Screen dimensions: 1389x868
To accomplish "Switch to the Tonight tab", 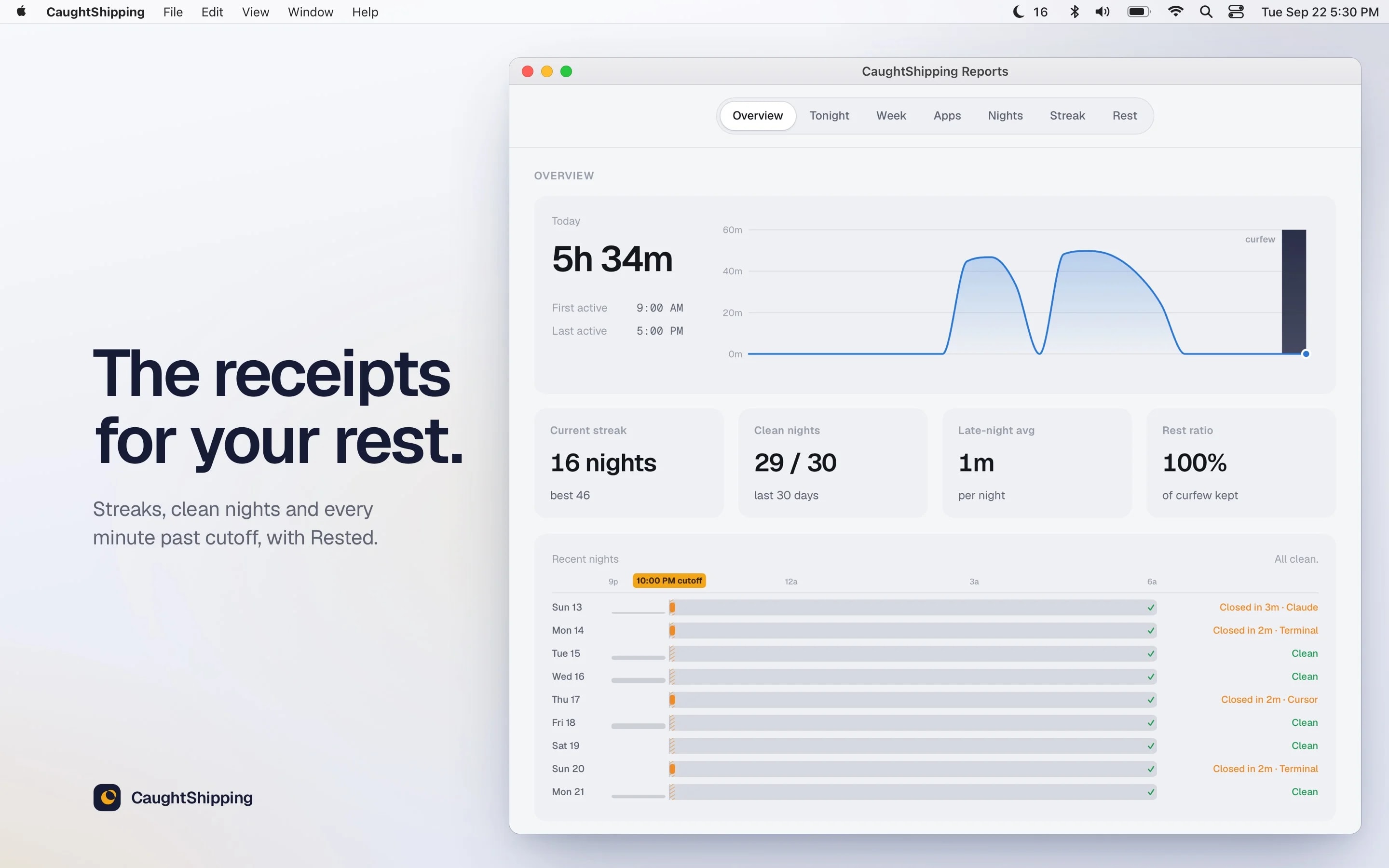I will click(x=829, y=115).
